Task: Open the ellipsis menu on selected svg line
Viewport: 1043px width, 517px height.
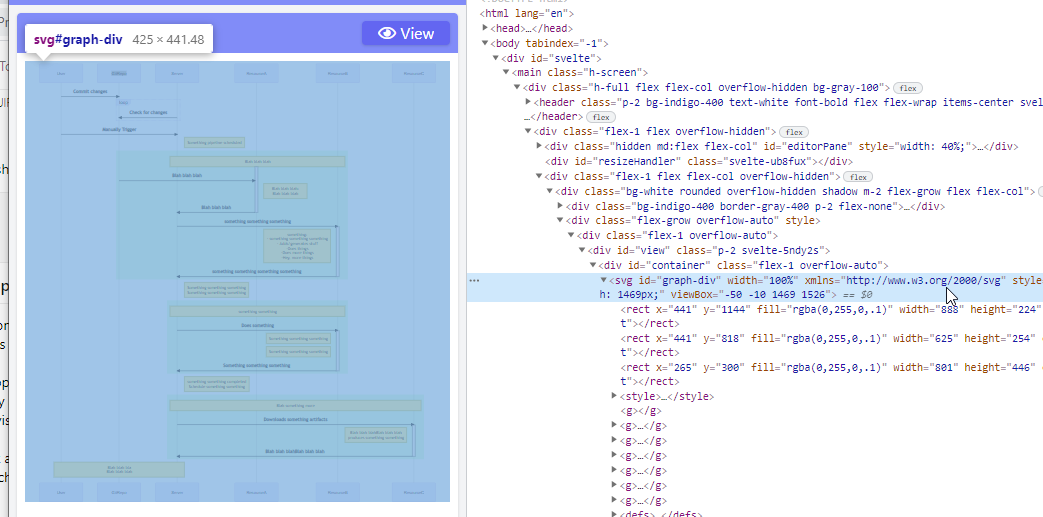Action: pos(474,281)
